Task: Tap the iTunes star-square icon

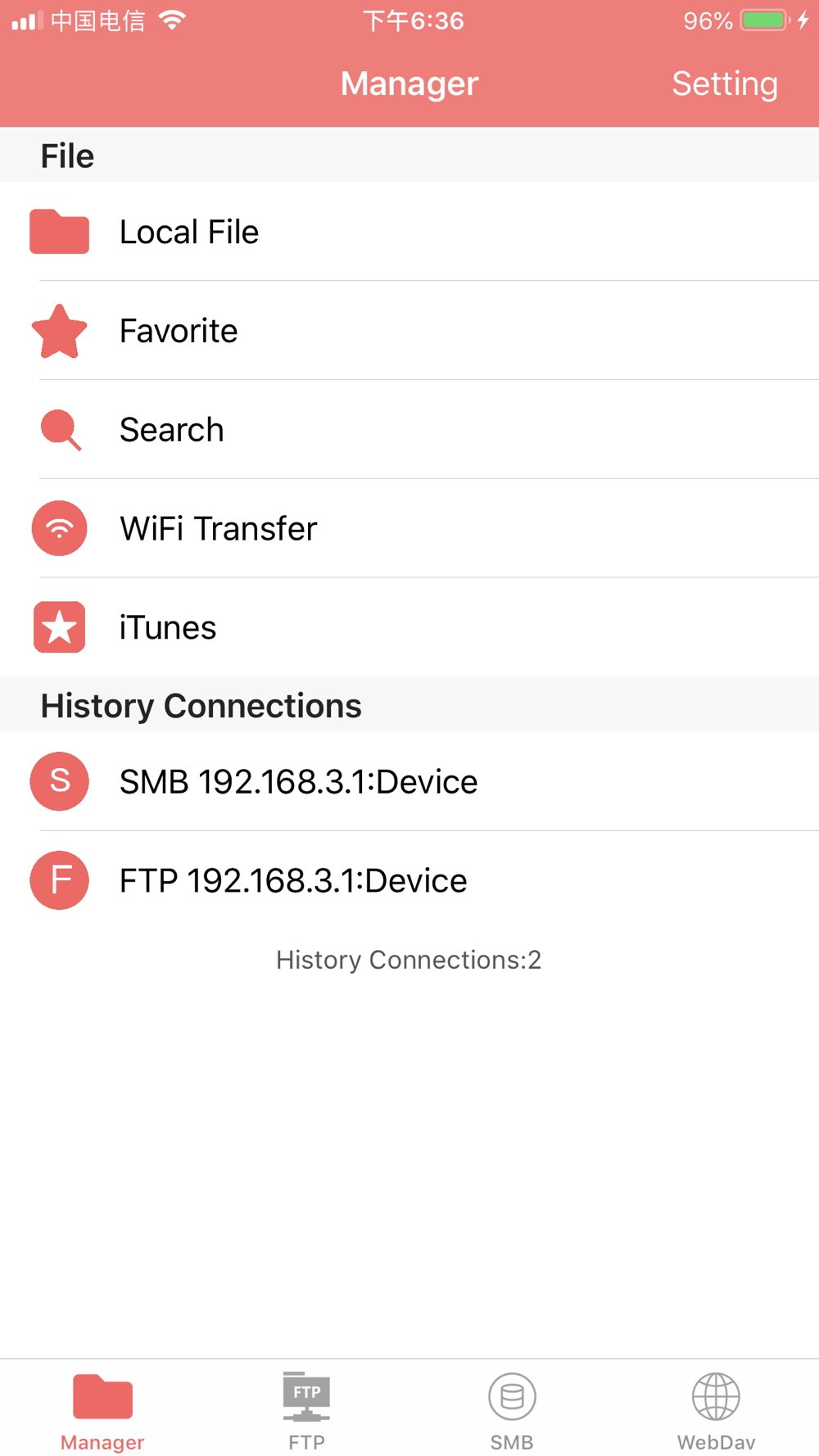Action: 59,627
